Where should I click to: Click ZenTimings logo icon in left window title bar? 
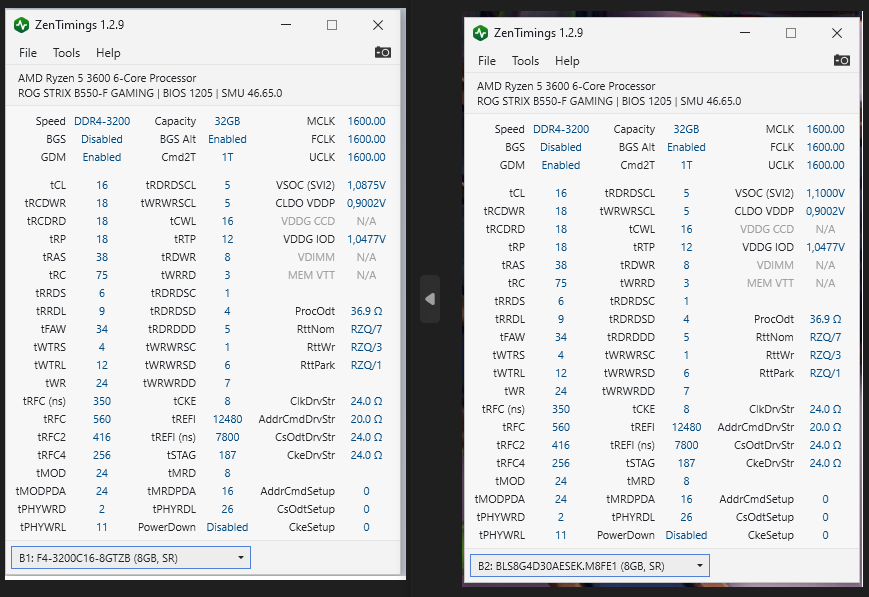[22, 25]
